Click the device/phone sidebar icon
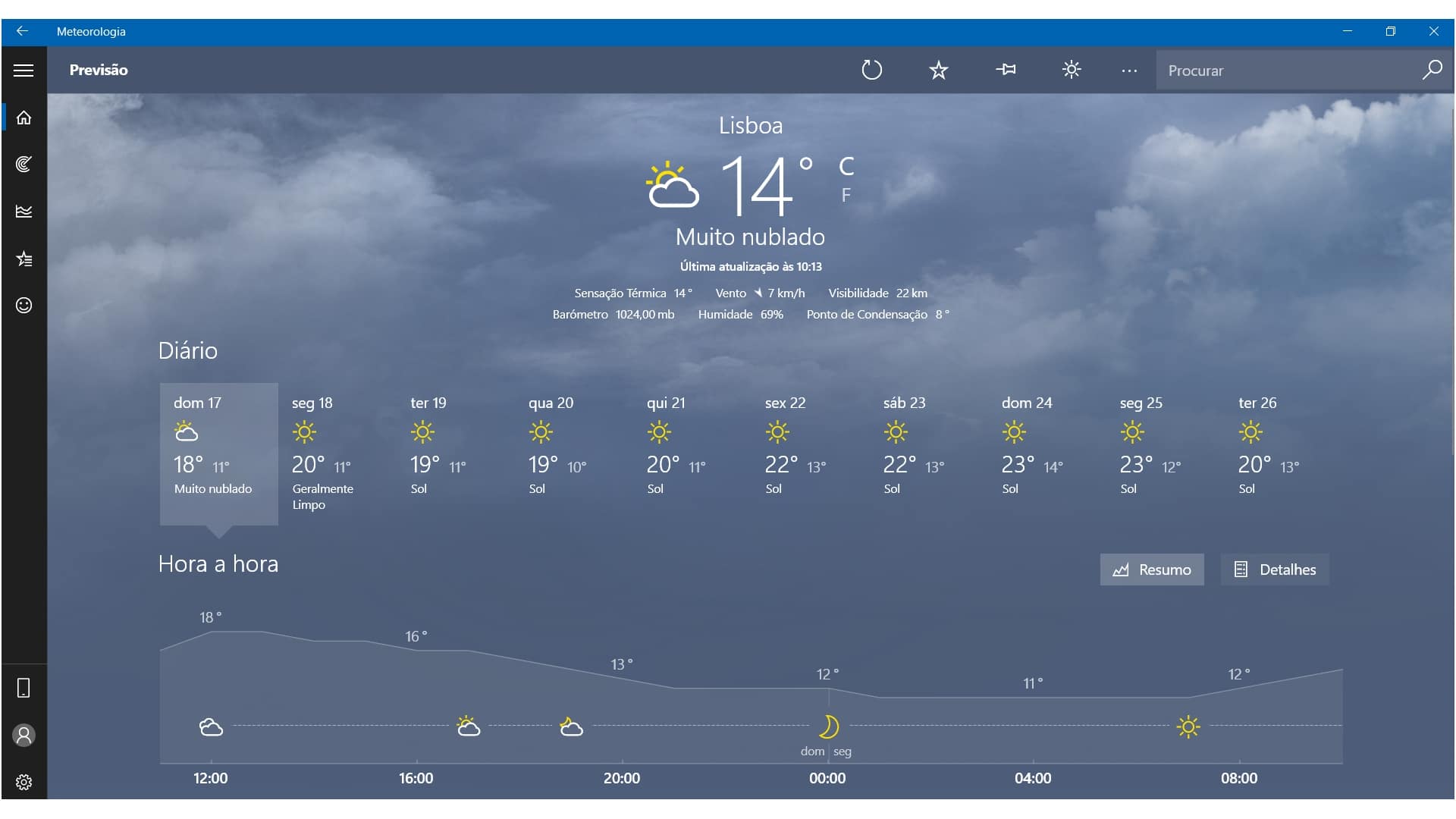The width and height of the screenshot is (1456, 819). [x=24, y=687]
